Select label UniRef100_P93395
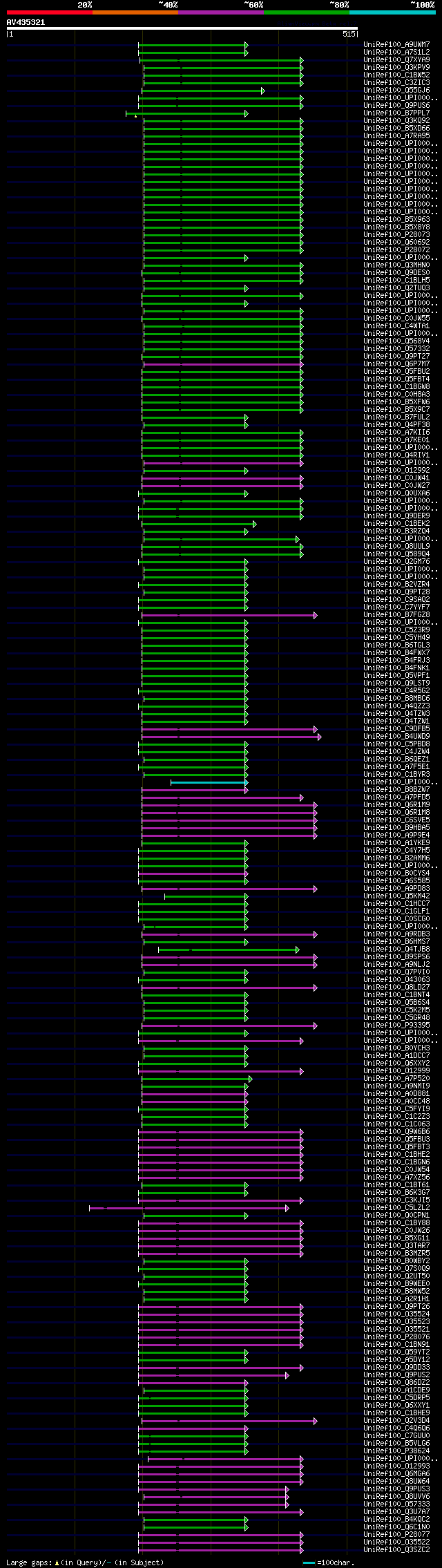The height and width of the screenshot is (1568, 442). pos(396,1026)
